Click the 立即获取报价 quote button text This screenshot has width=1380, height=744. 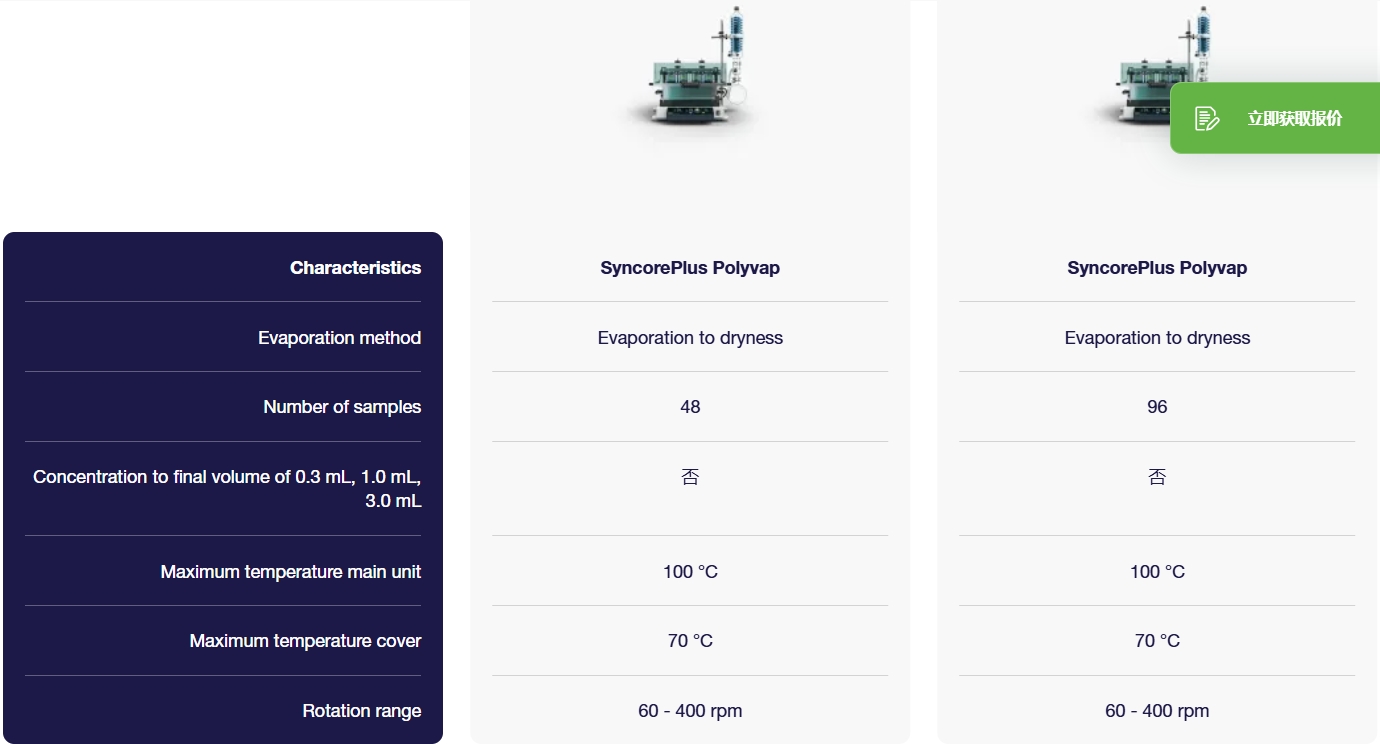pyautogui.click(x=1294, y=118)
